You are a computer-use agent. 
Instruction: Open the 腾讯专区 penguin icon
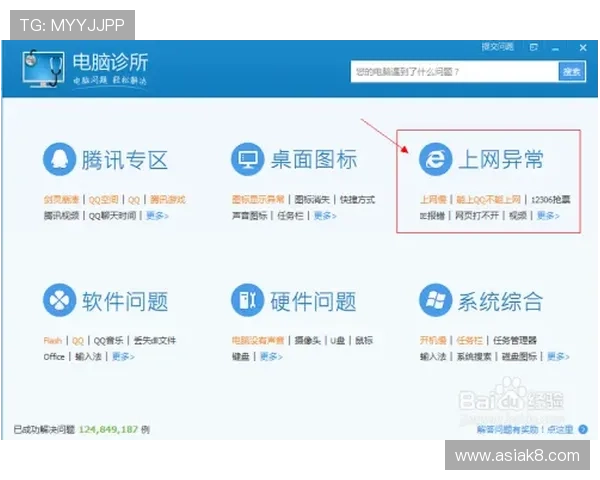59,159
